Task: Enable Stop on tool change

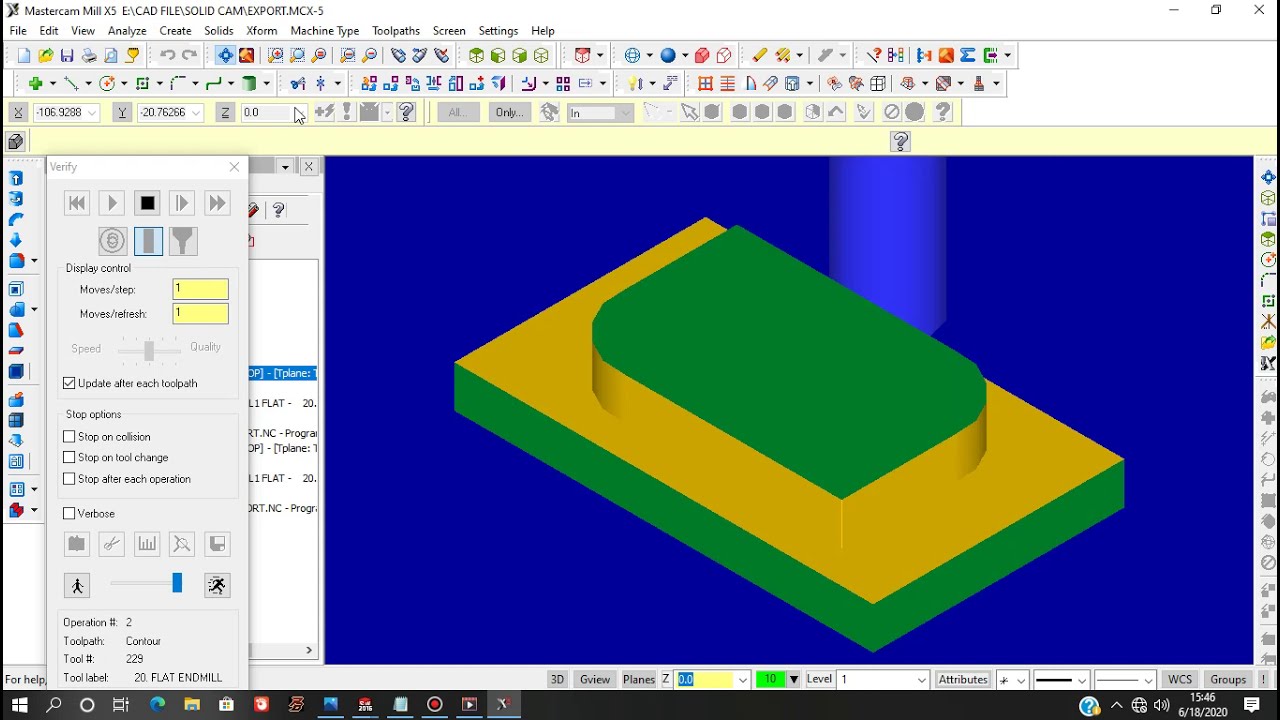Action: [x=69, y=458]
